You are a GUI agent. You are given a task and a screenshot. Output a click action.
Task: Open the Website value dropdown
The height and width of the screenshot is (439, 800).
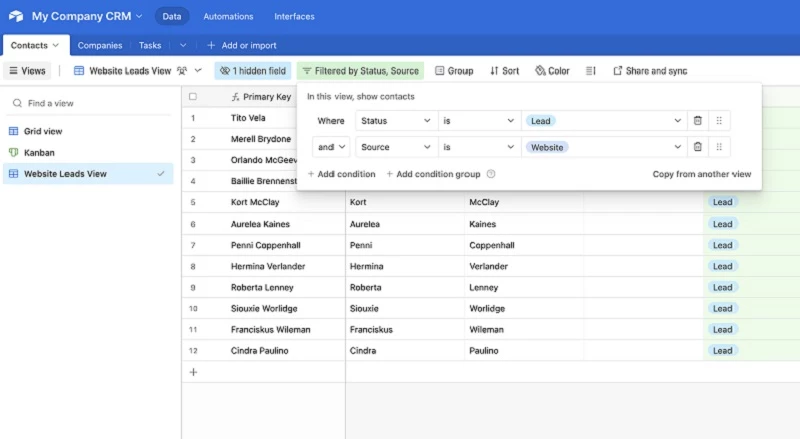604,147
